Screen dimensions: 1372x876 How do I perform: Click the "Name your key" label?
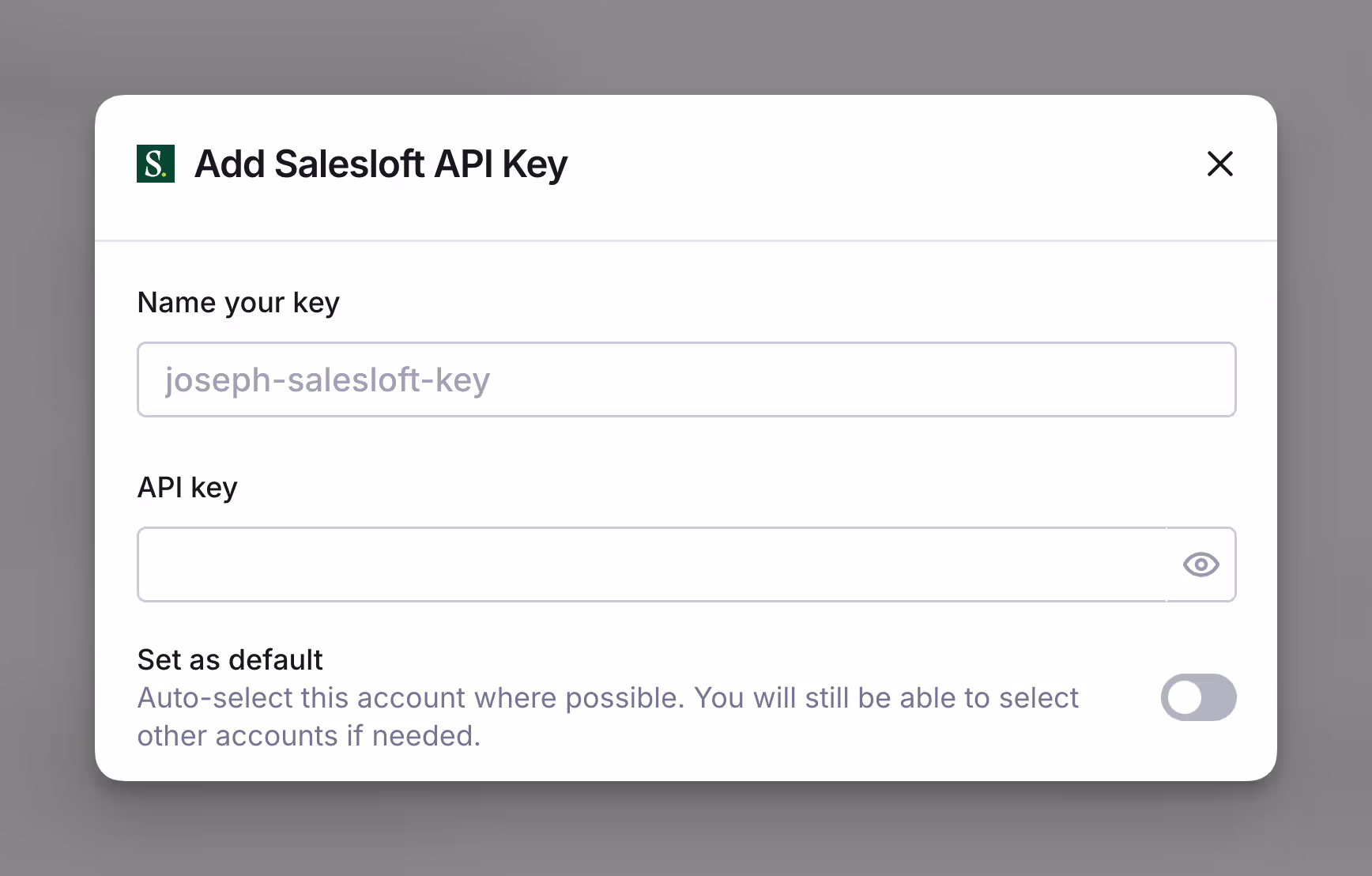[238, 303]
